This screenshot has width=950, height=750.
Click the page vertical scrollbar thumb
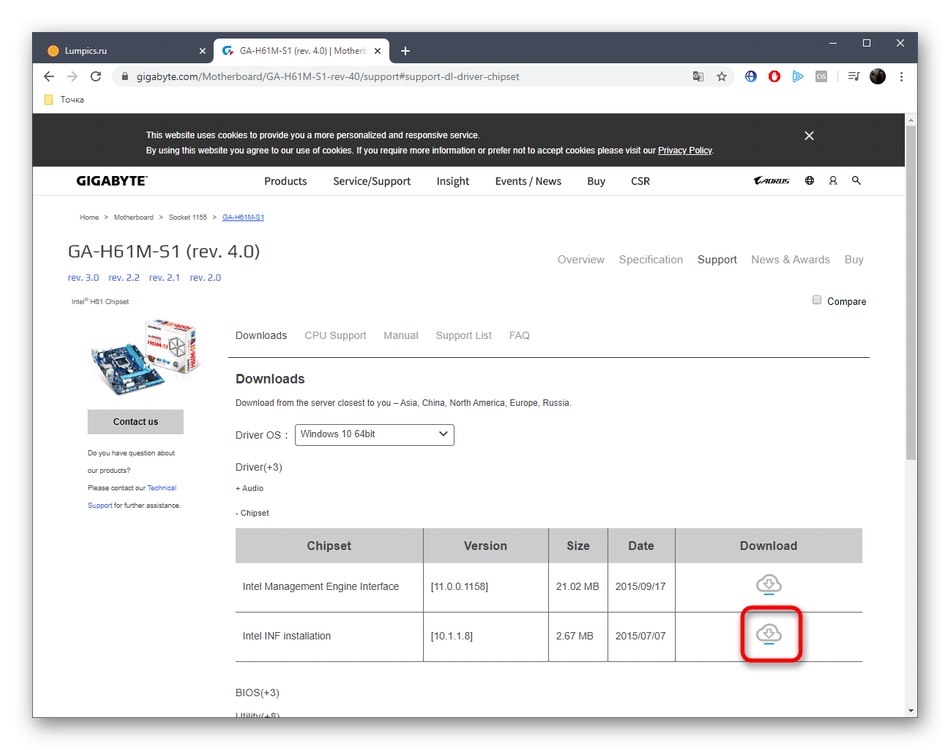pyautogui.click(x=911, y=291)
